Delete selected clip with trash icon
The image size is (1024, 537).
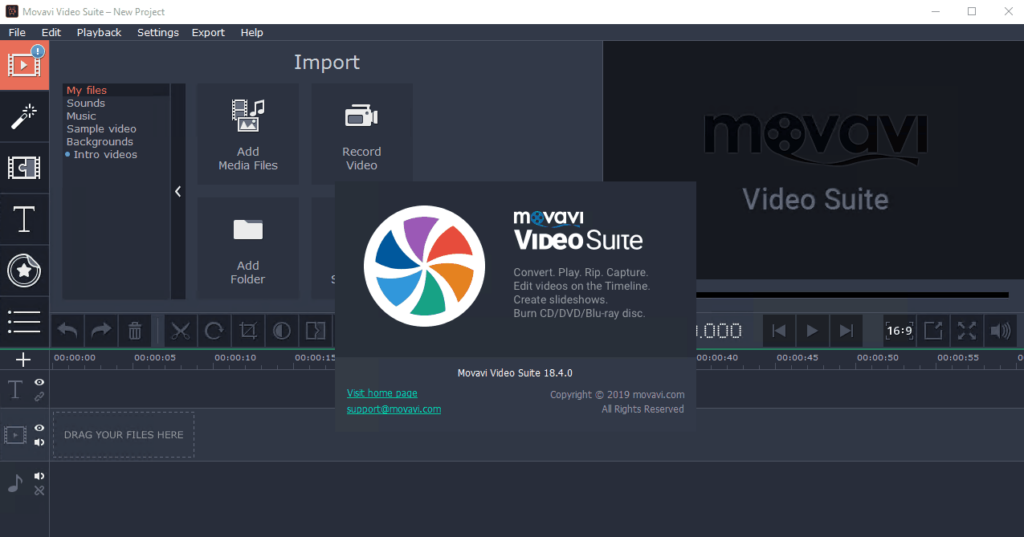(135, 331)
